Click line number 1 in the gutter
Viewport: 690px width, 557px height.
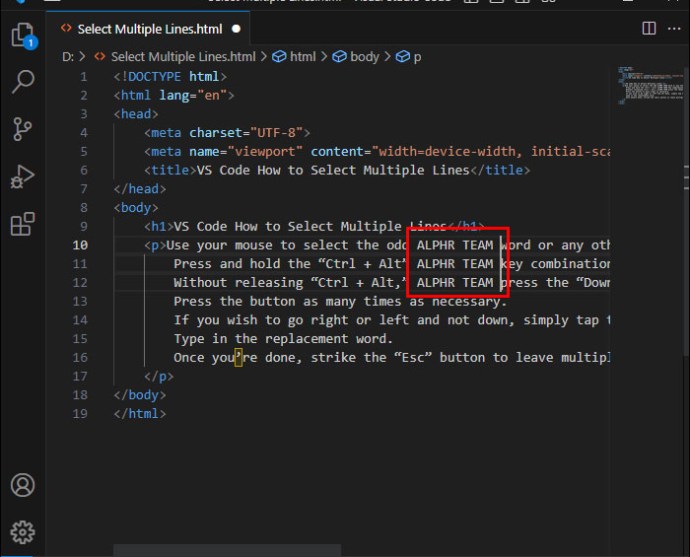(84, 77)
